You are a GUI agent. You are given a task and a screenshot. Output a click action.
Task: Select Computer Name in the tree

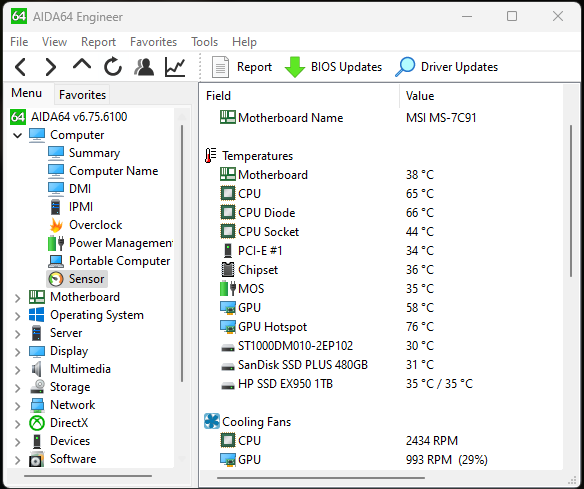[114, 171]
